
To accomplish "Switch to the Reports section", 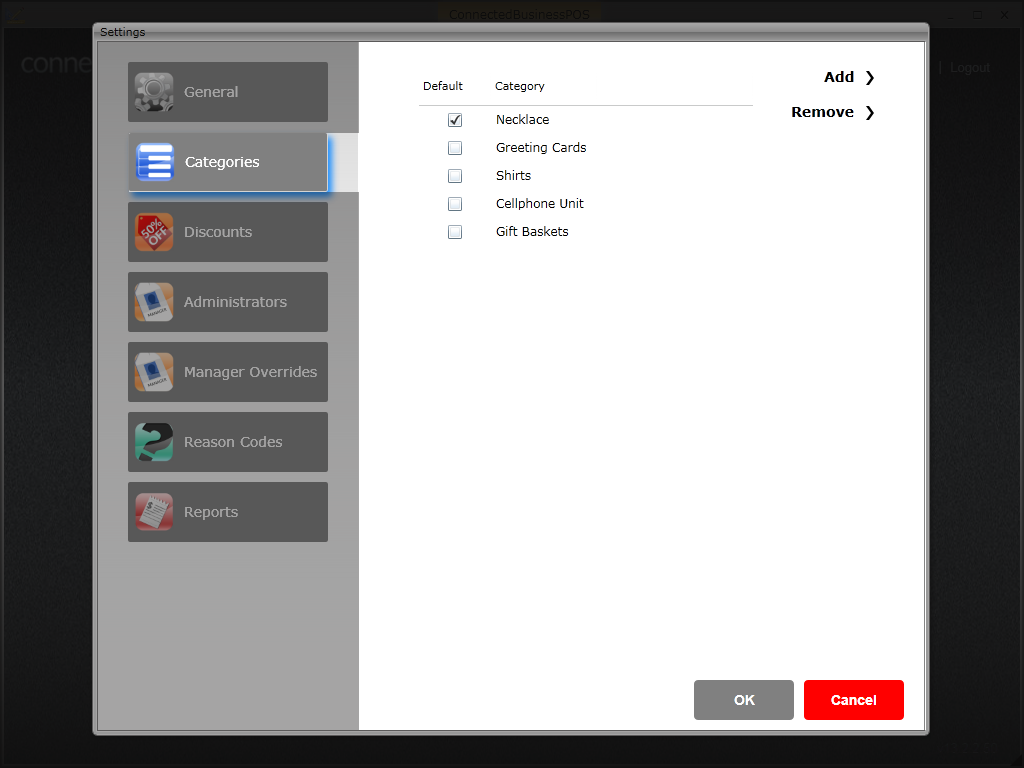I will [228, 512].
